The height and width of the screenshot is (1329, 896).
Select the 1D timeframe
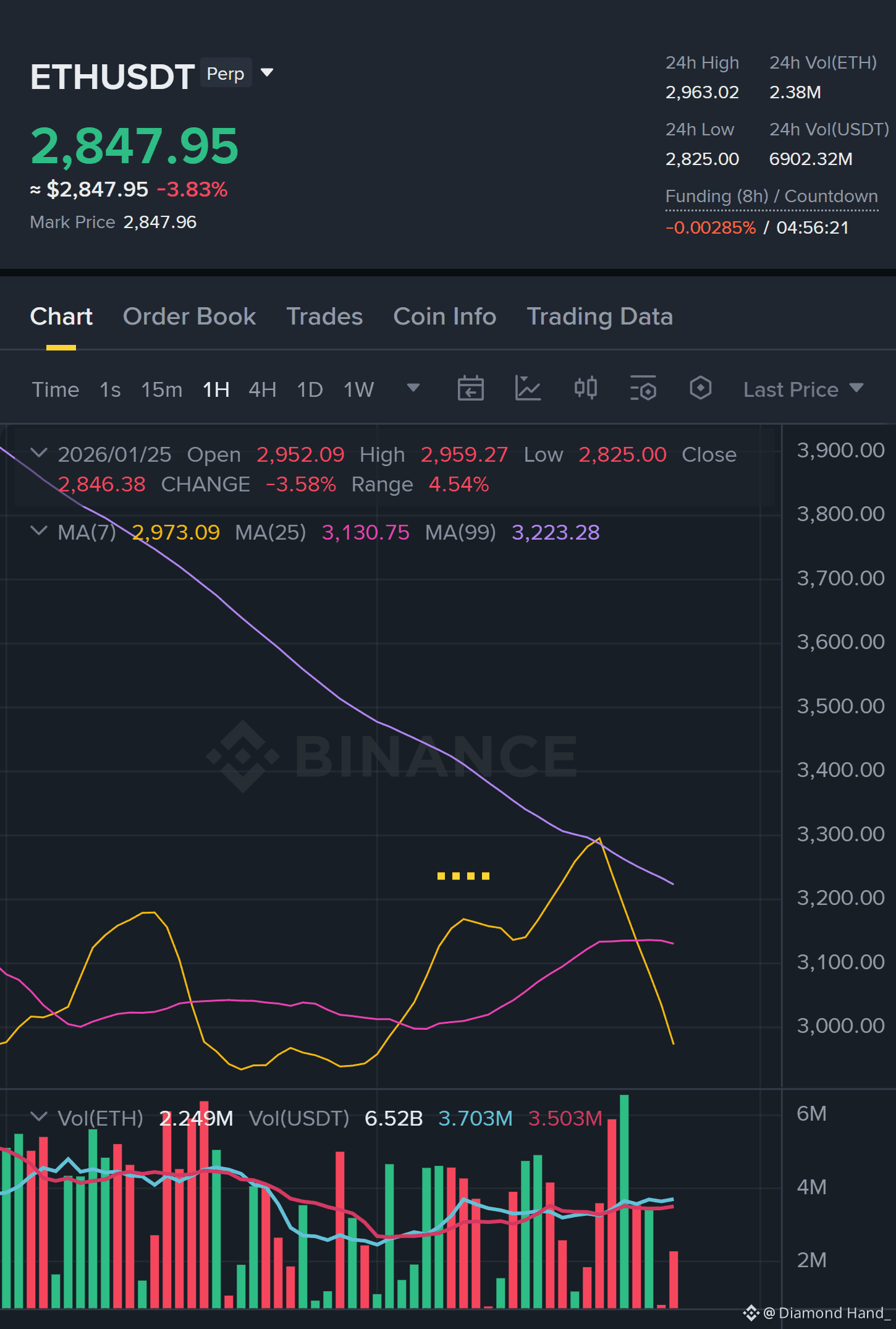click(x=310, y=389)
